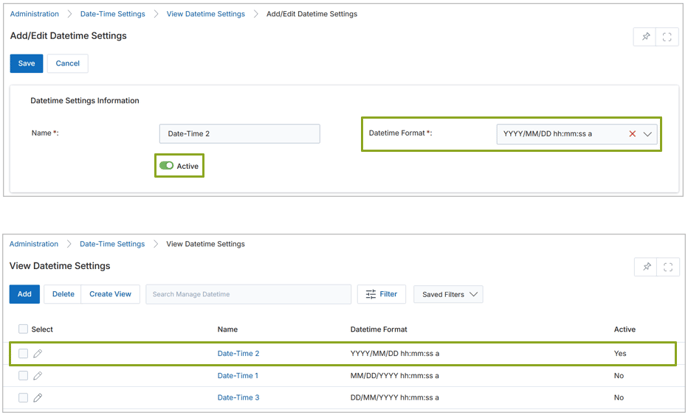The width and height of the screenshot is (688, 415).
Task: Open View Datetime Settings breadcrumb link
Action: coord(205,14)
